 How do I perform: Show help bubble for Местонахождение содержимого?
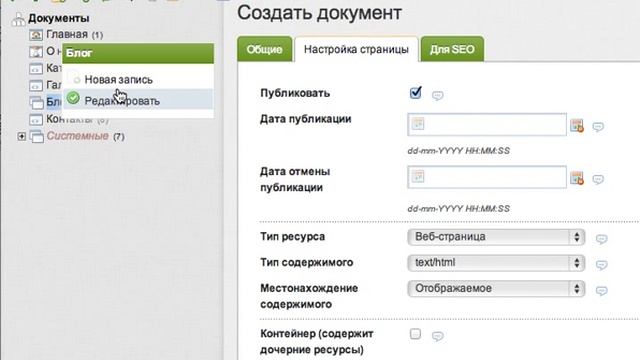[601, 291]
